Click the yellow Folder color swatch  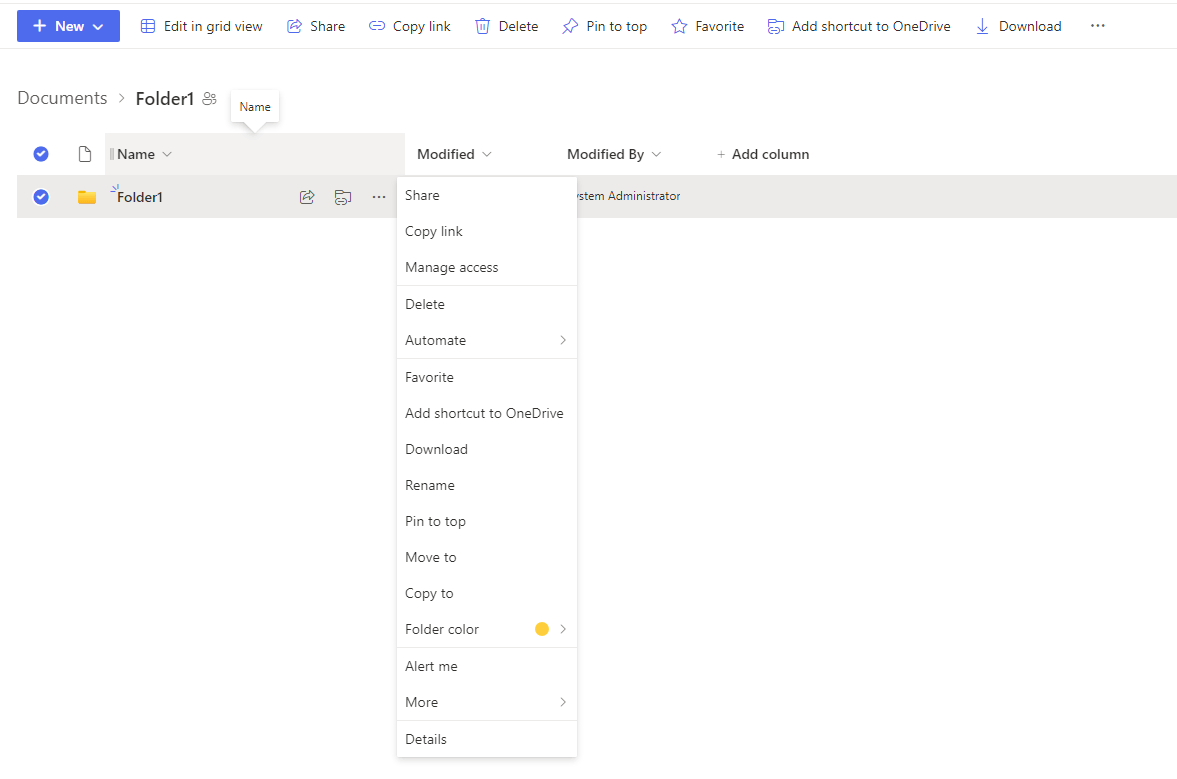(x=542, y=629)
